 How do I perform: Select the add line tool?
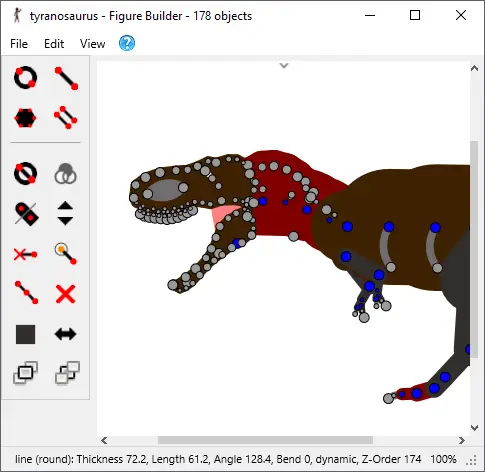pyautogui.click(x=66, y=78)
